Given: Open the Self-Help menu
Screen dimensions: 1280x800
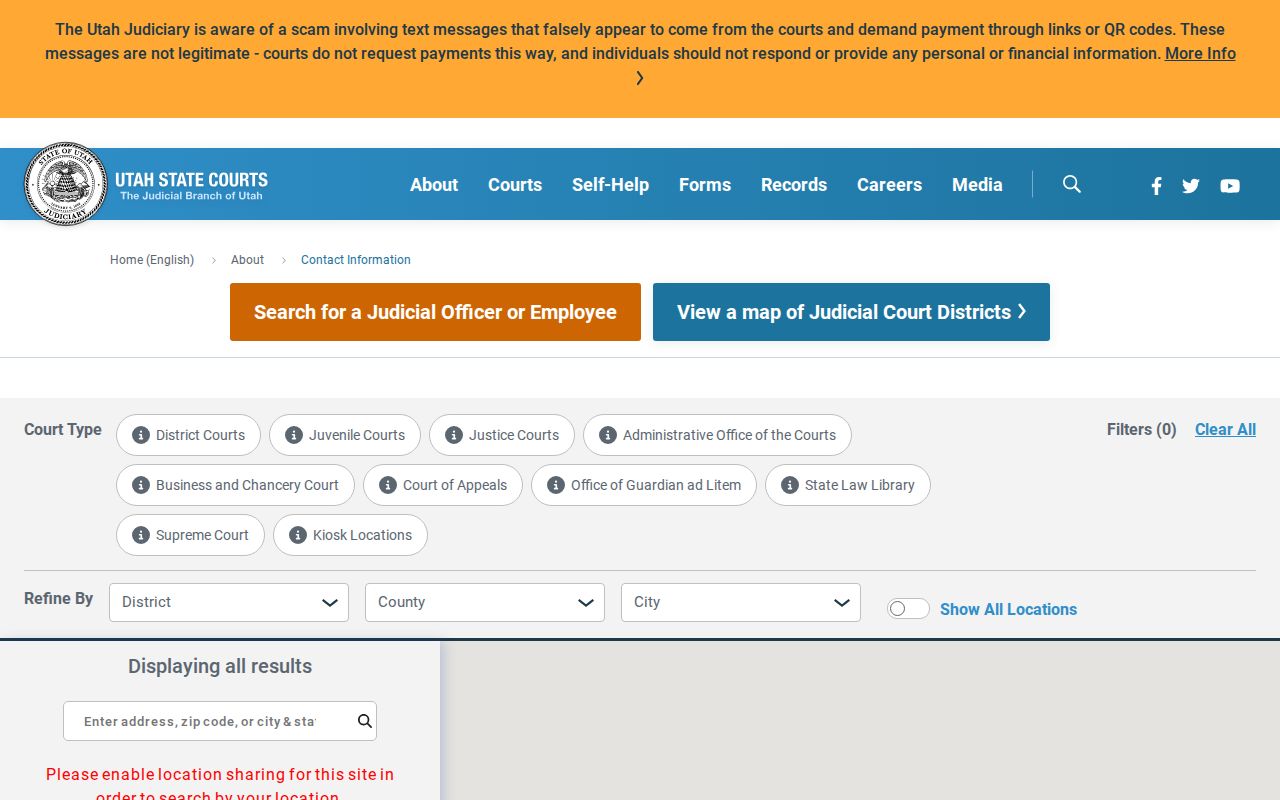Looking at the screenshot, I should 610,185.
